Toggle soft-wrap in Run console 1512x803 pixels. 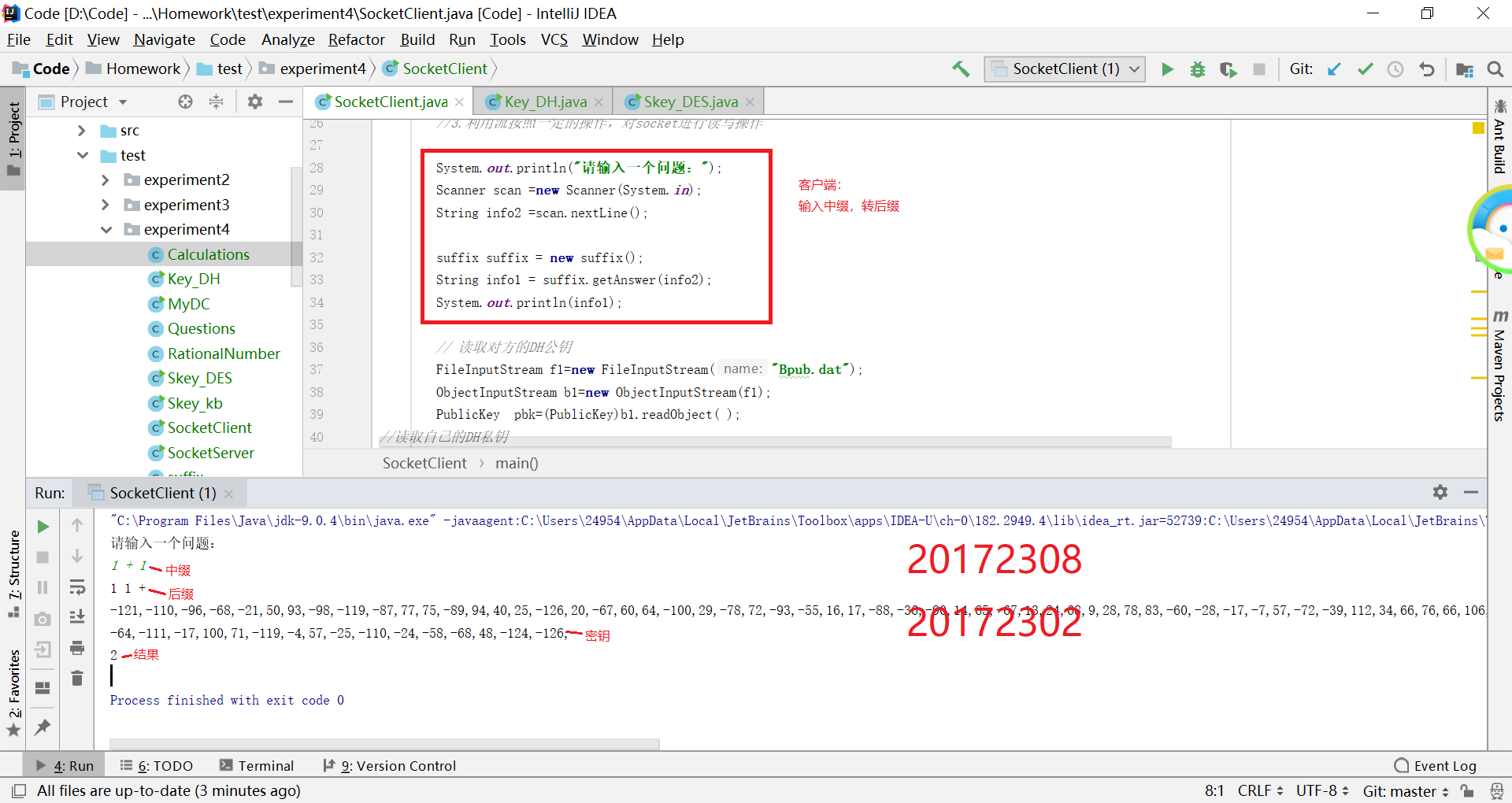pos(77,587)
